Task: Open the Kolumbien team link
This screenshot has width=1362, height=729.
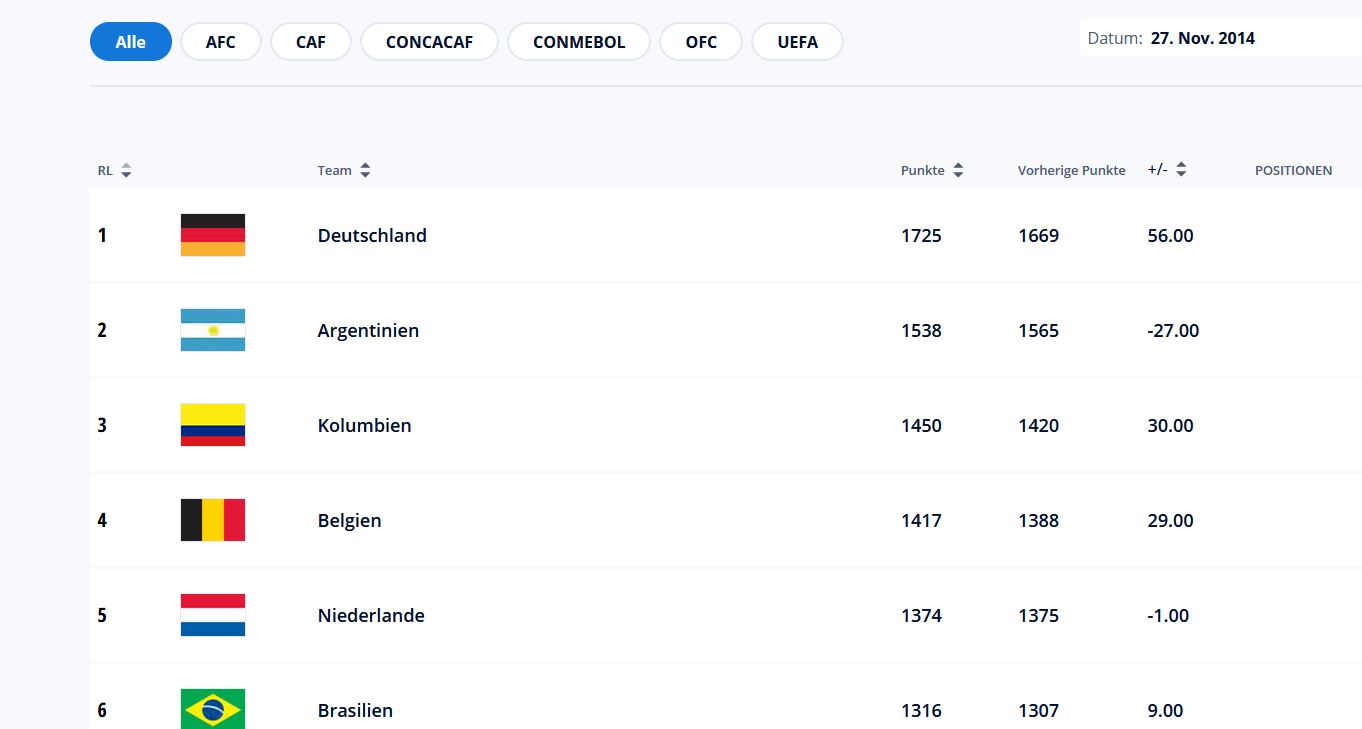Action: (364, 426)
